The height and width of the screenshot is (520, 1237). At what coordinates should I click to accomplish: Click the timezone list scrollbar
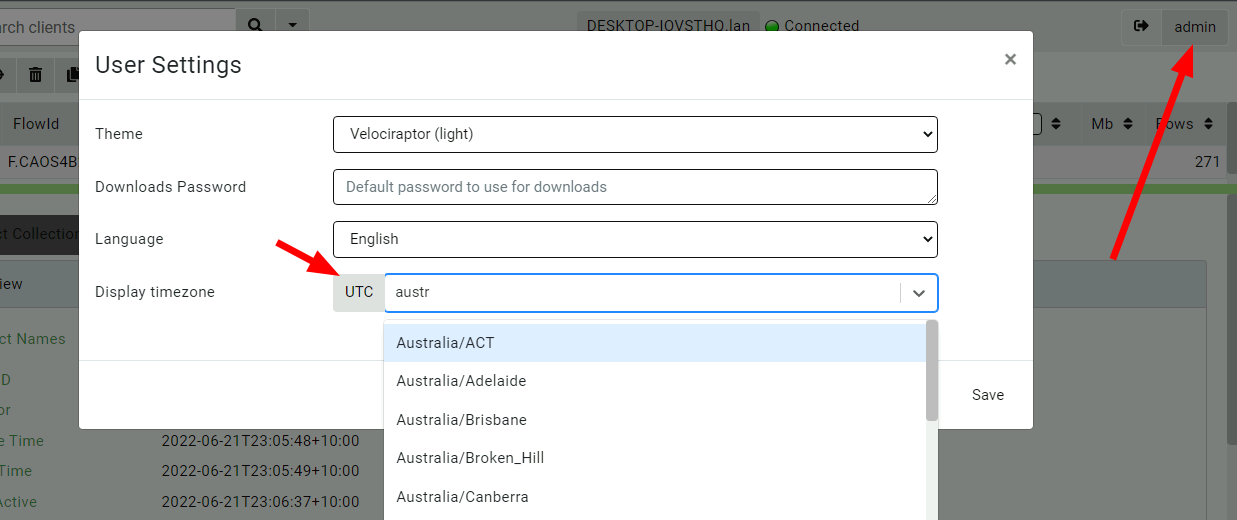(931, 370)
